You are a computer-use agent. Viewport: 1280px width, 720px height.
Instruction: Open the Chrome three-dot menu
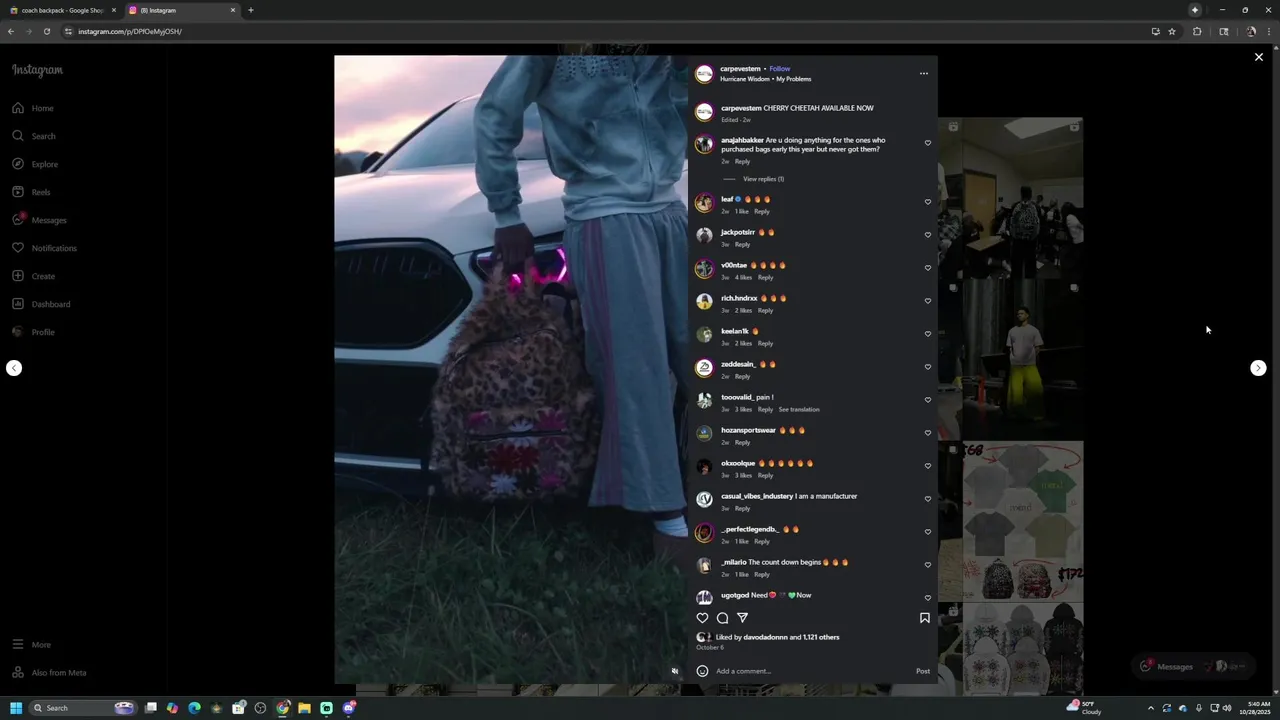[1269, 31]
